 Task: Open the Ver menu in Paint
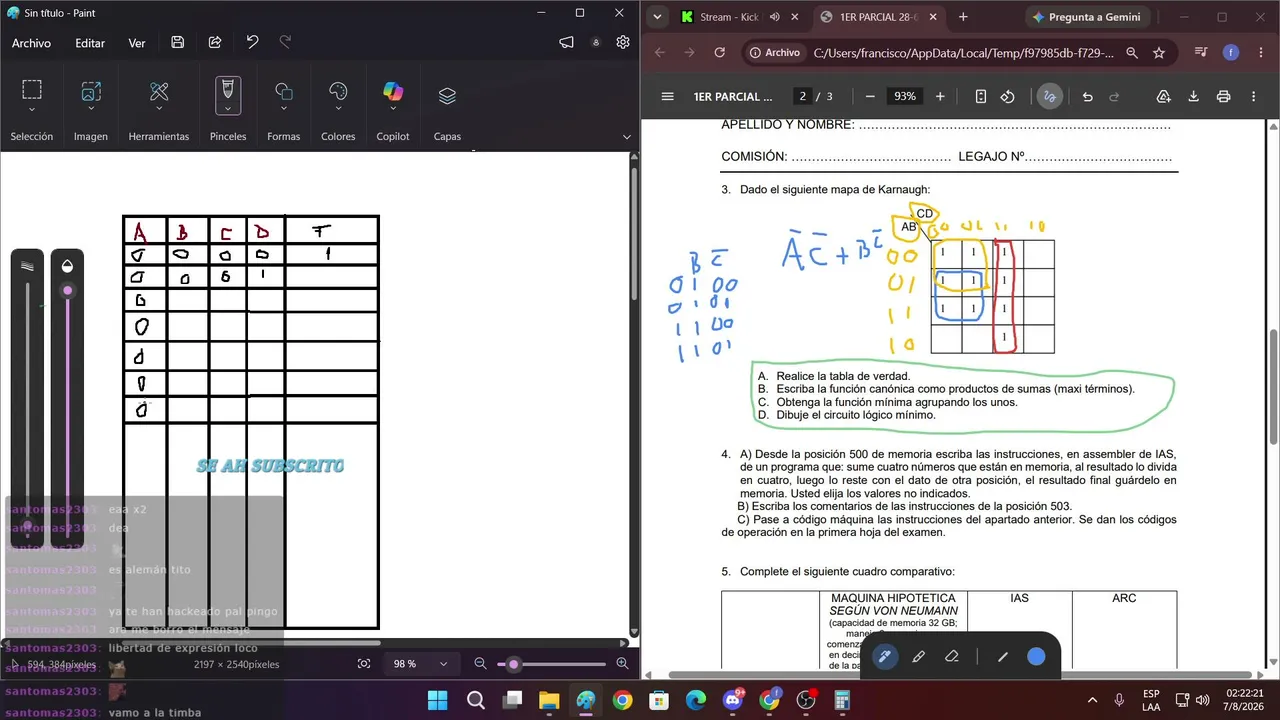(137, 43)
